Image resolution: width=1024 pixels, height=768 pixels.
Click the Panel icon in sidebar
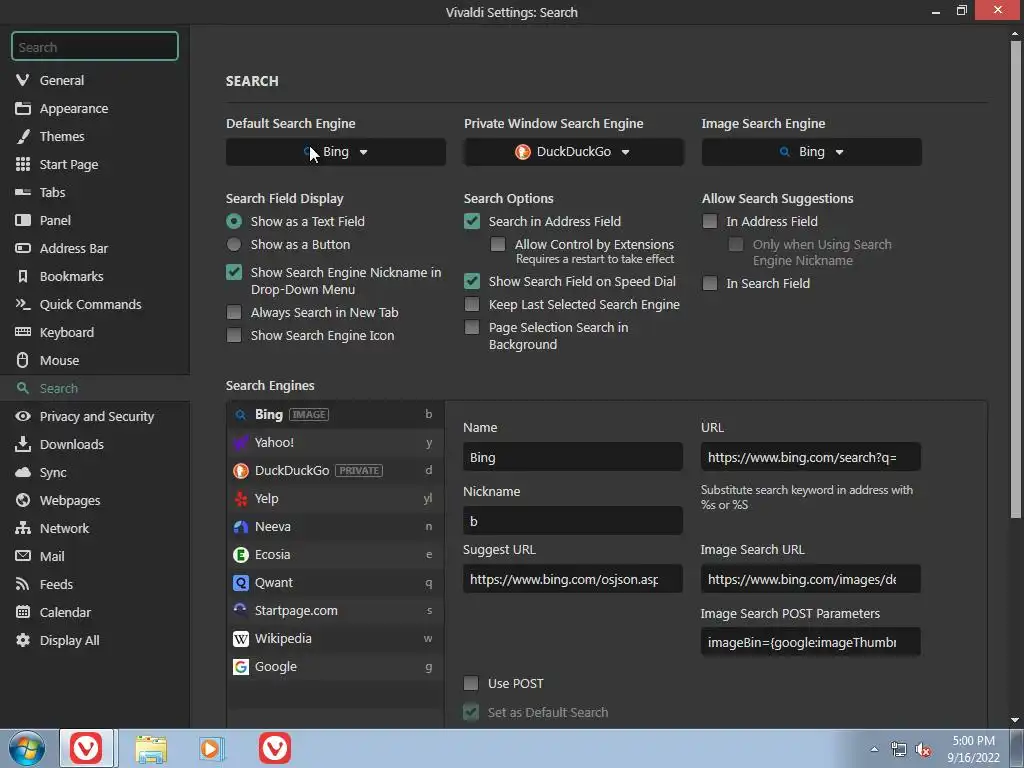pos(23,220)
